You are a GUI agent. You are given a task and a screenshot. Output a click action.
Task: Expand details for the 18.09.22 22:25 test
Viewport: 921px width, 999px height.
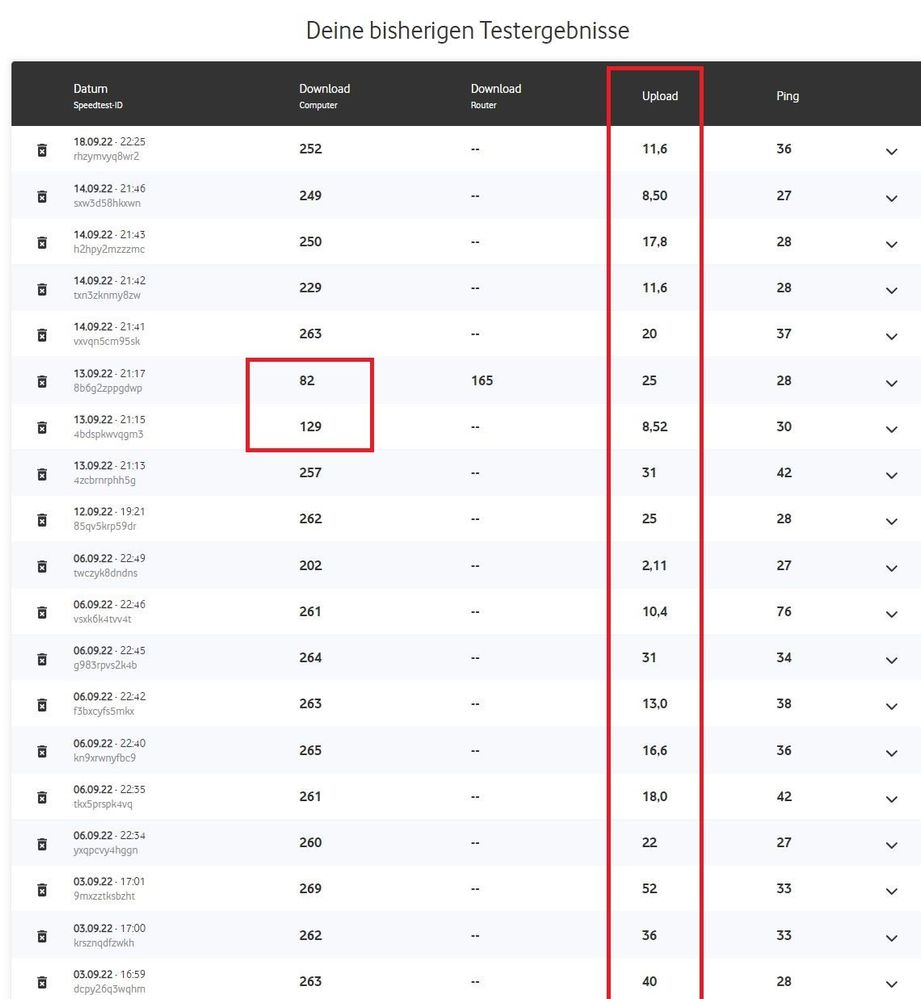(x=891, y=152)
